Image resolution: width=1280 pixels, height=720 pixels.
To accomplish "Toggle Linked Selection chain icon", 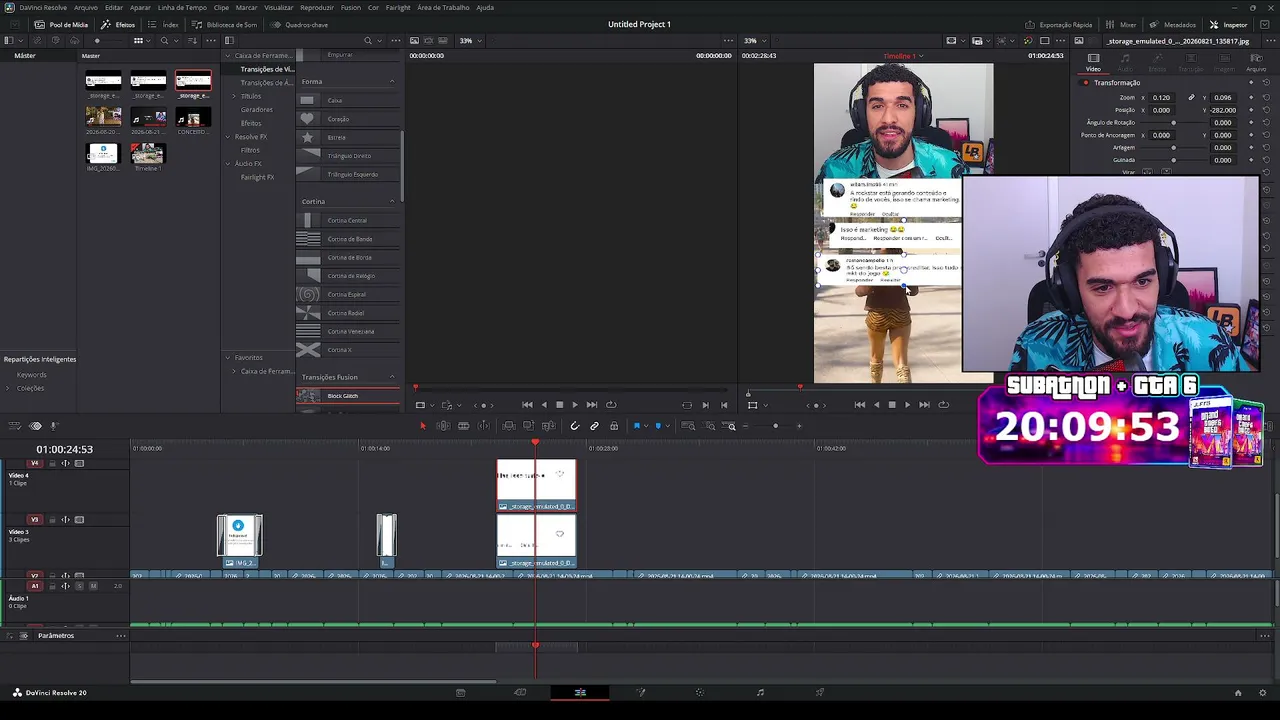I will tap(594, 426).
